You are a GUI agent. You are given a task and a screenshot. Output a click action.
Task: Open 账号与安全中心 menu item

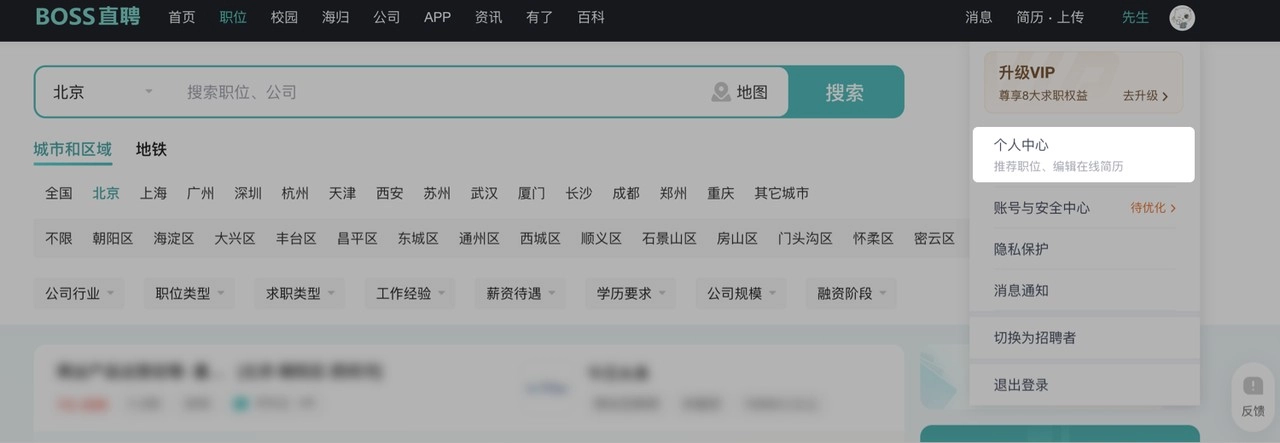[1041, 208]
